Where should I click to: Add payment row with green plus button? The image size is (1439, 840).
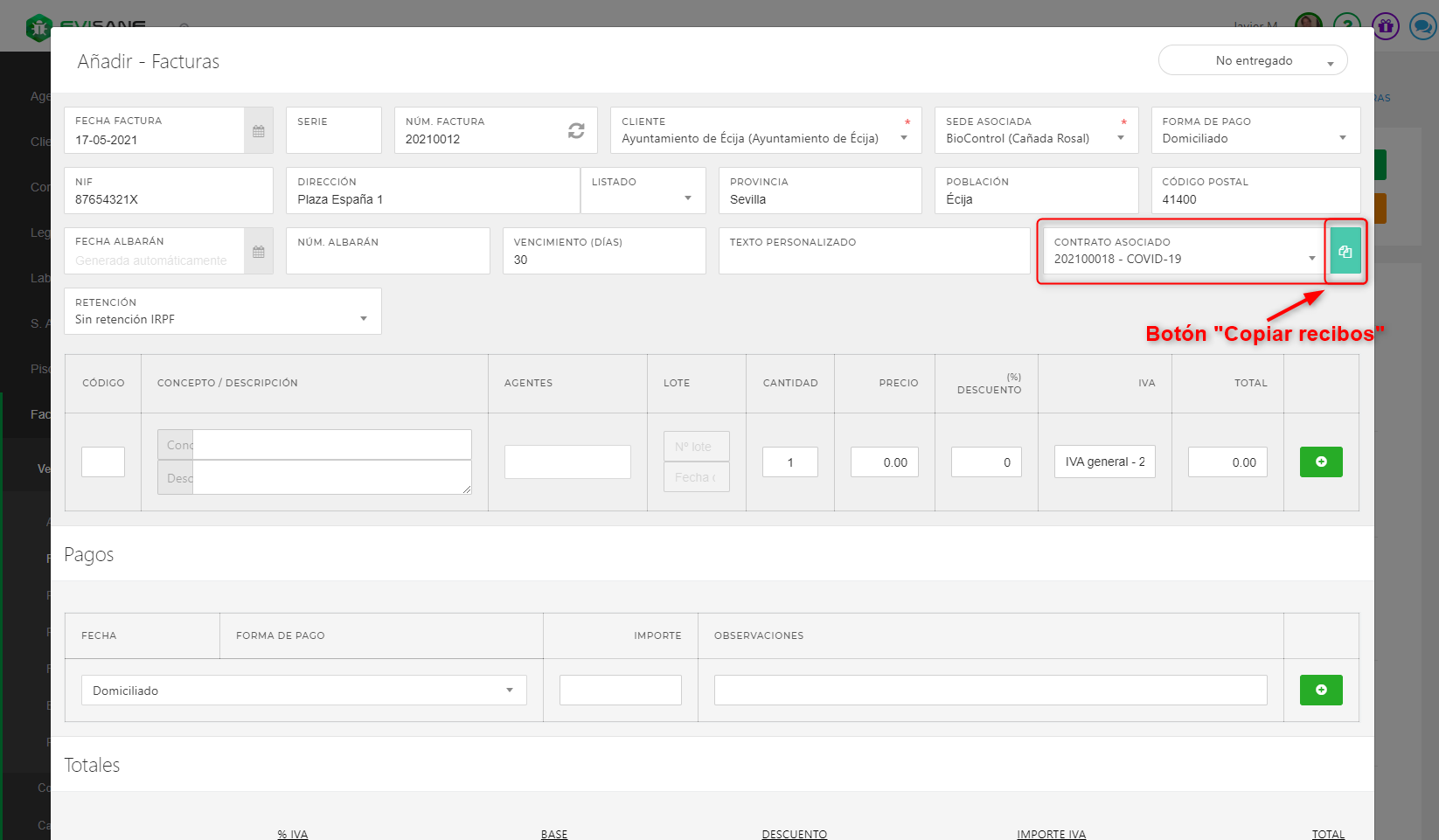[x=1320, y=690]
